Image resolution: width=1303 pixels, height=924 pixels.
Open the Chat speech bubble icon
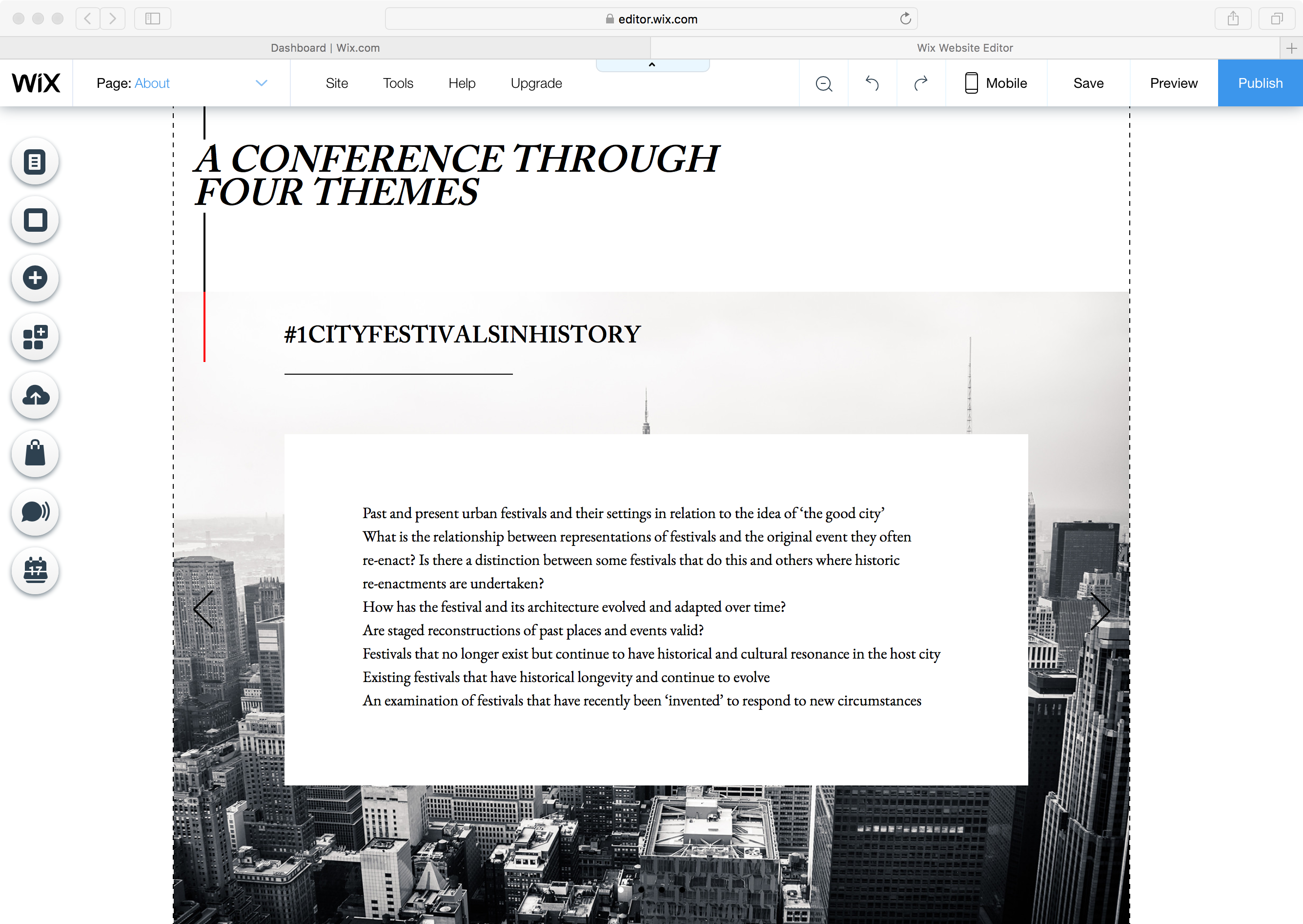click(x=35, y=512)
